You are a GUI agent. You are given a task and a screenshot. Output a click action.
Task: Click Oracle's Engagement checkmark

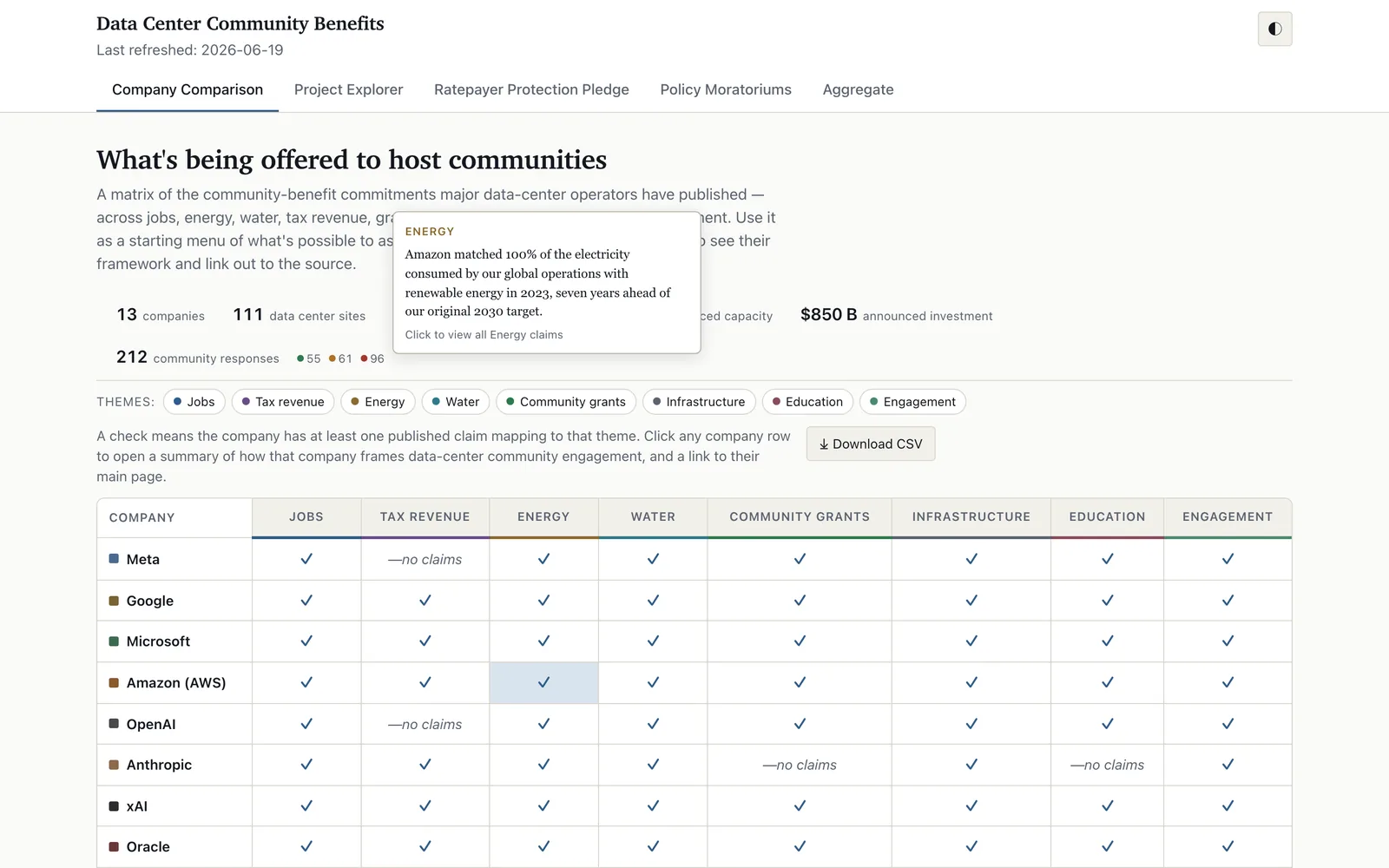point(1228,847)
